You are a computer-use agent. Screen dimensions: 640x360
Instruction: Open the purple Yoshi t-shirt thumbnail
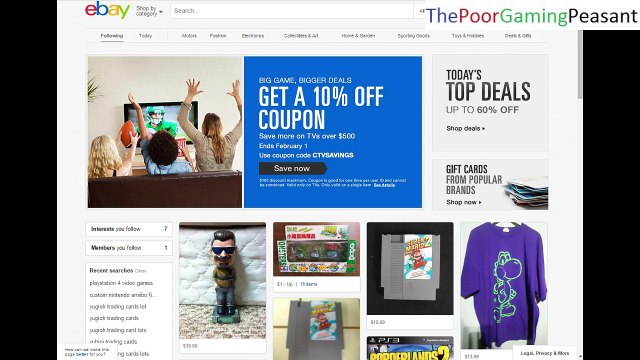[504, 286]
